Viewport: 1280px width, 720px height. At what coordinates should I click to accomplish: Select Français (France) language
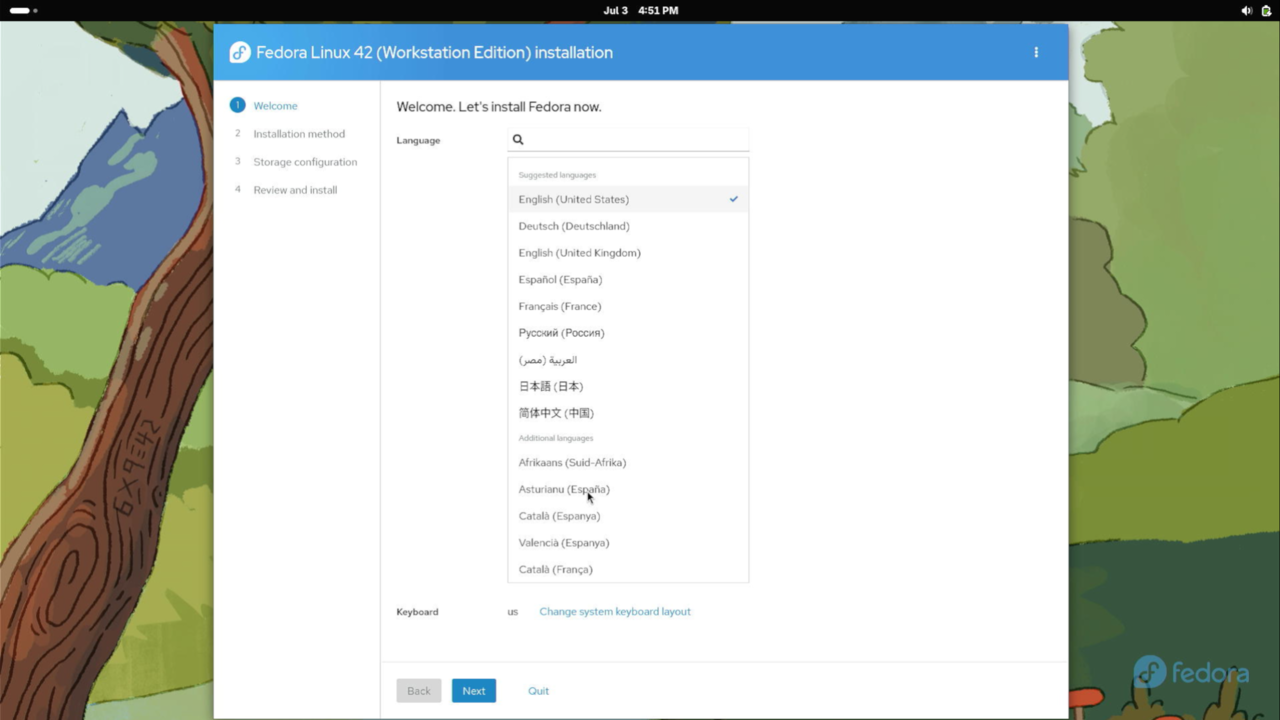coord(628,306)
